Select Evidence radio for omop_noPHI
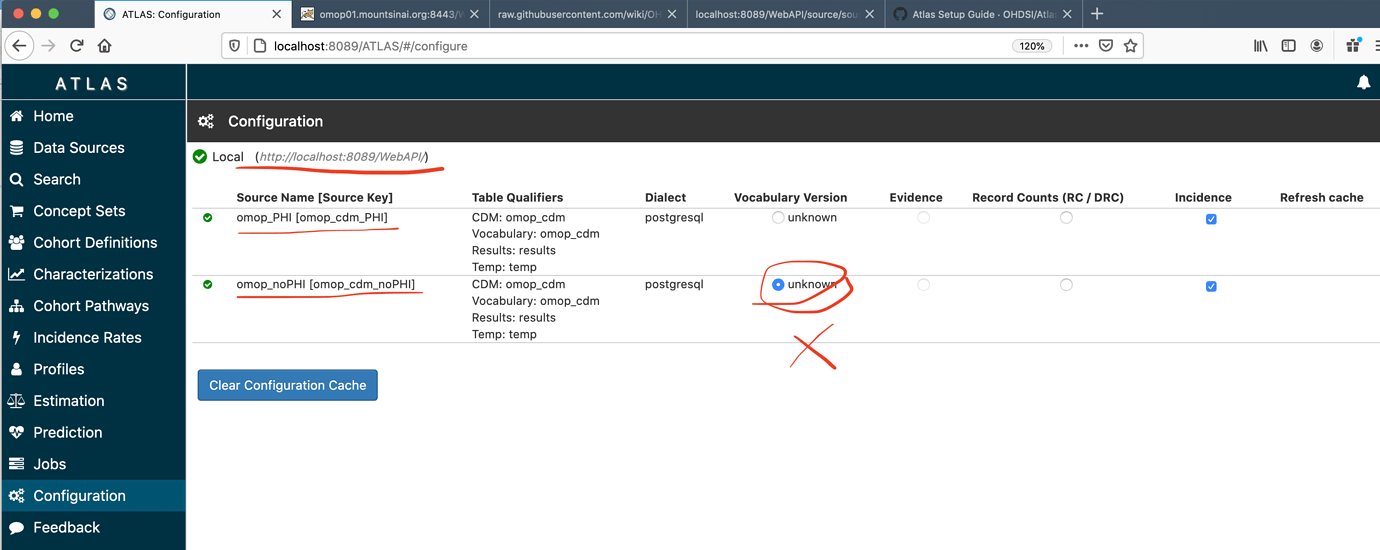The image size is (1380, 550). [923, 285]
